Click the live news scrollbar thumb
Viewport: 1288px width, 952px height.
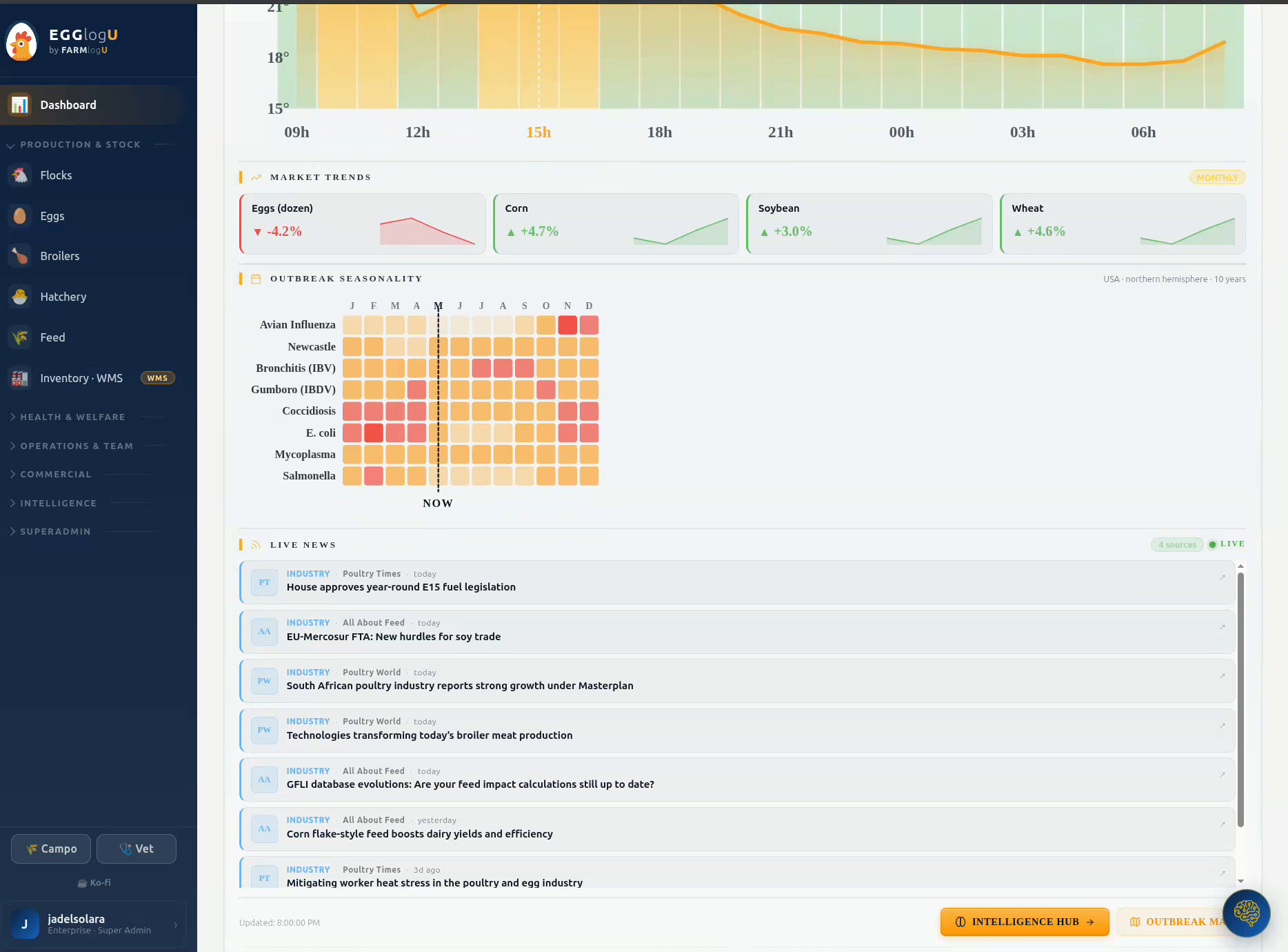tap(1240, 699)
